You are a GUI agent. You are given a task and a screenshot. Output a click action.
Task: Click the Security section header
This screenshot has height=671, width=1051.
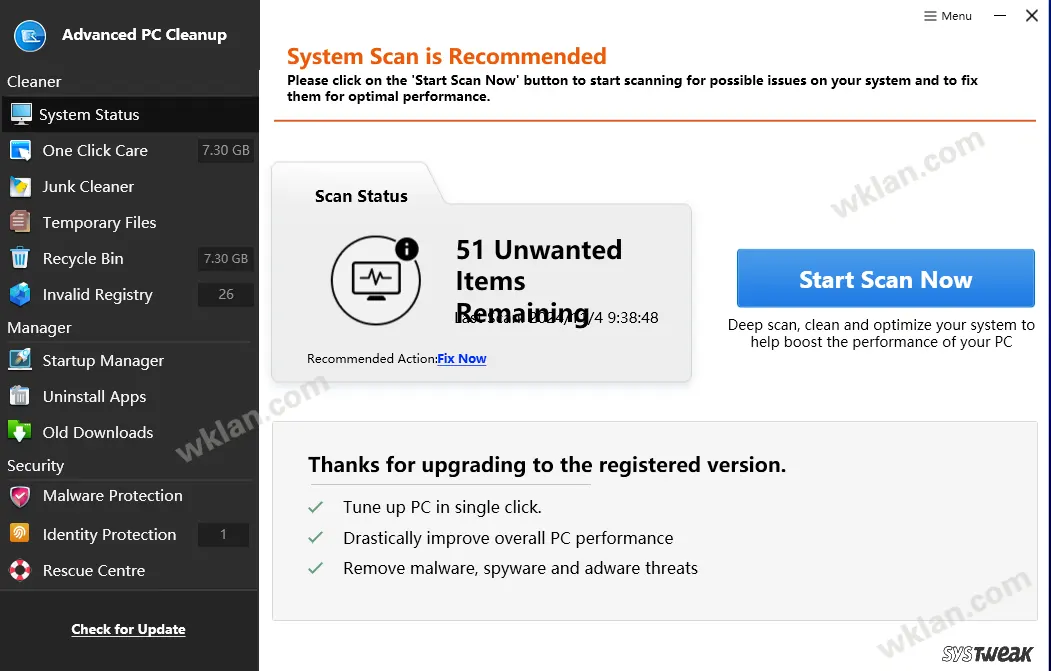(x=36, y=466)
